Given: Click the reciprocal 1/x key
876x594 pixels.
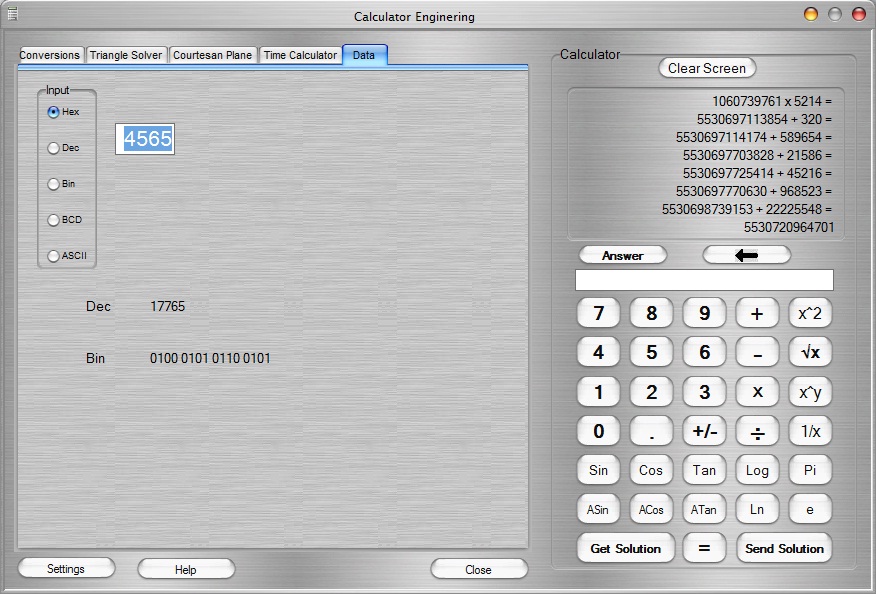Looking at the screenshot, I should [x=810, y=431].
